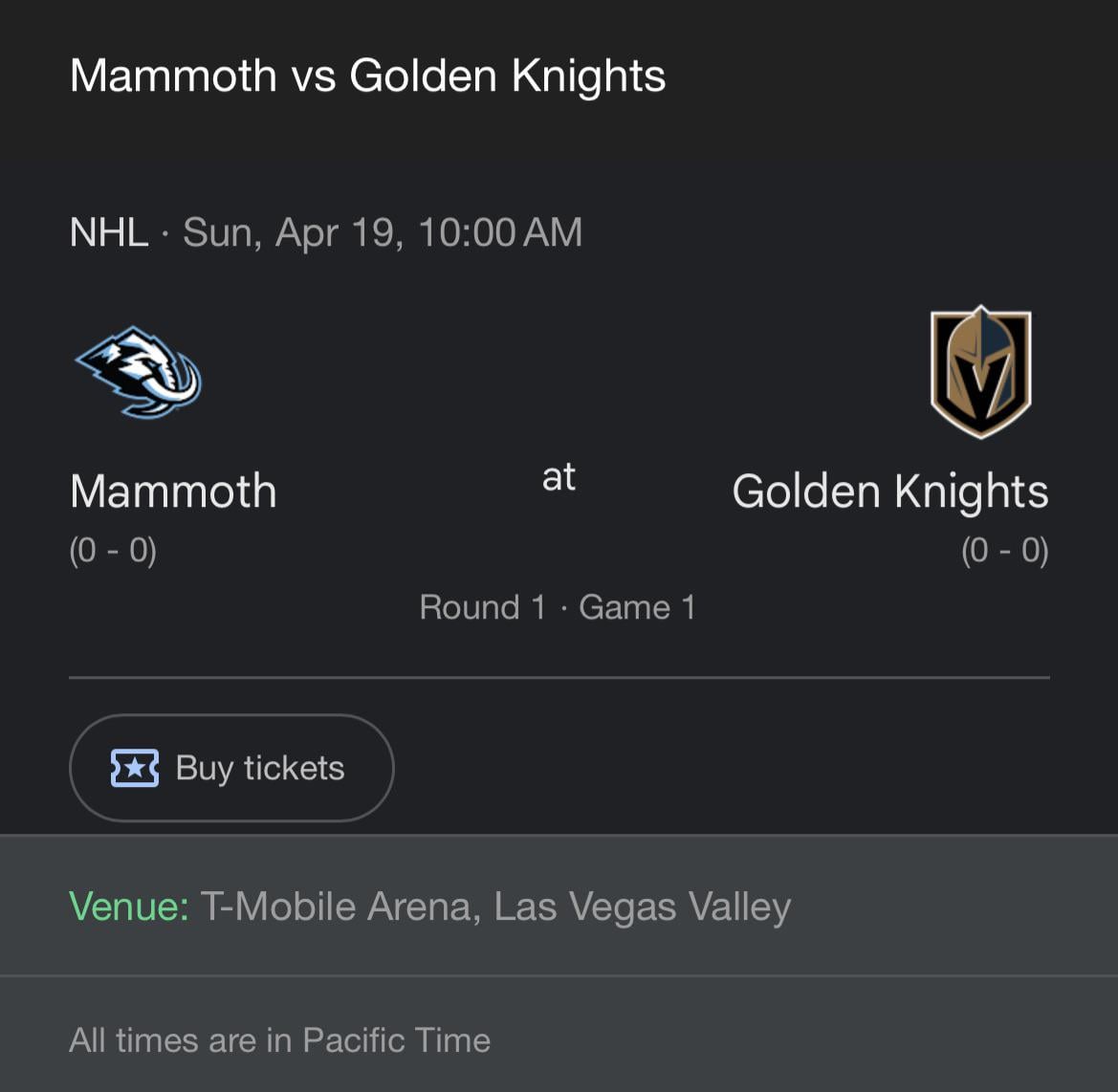The image size is (1118, 1092).
Task: Click the Pacific Time notice
Action: (x=279, y=1040)
